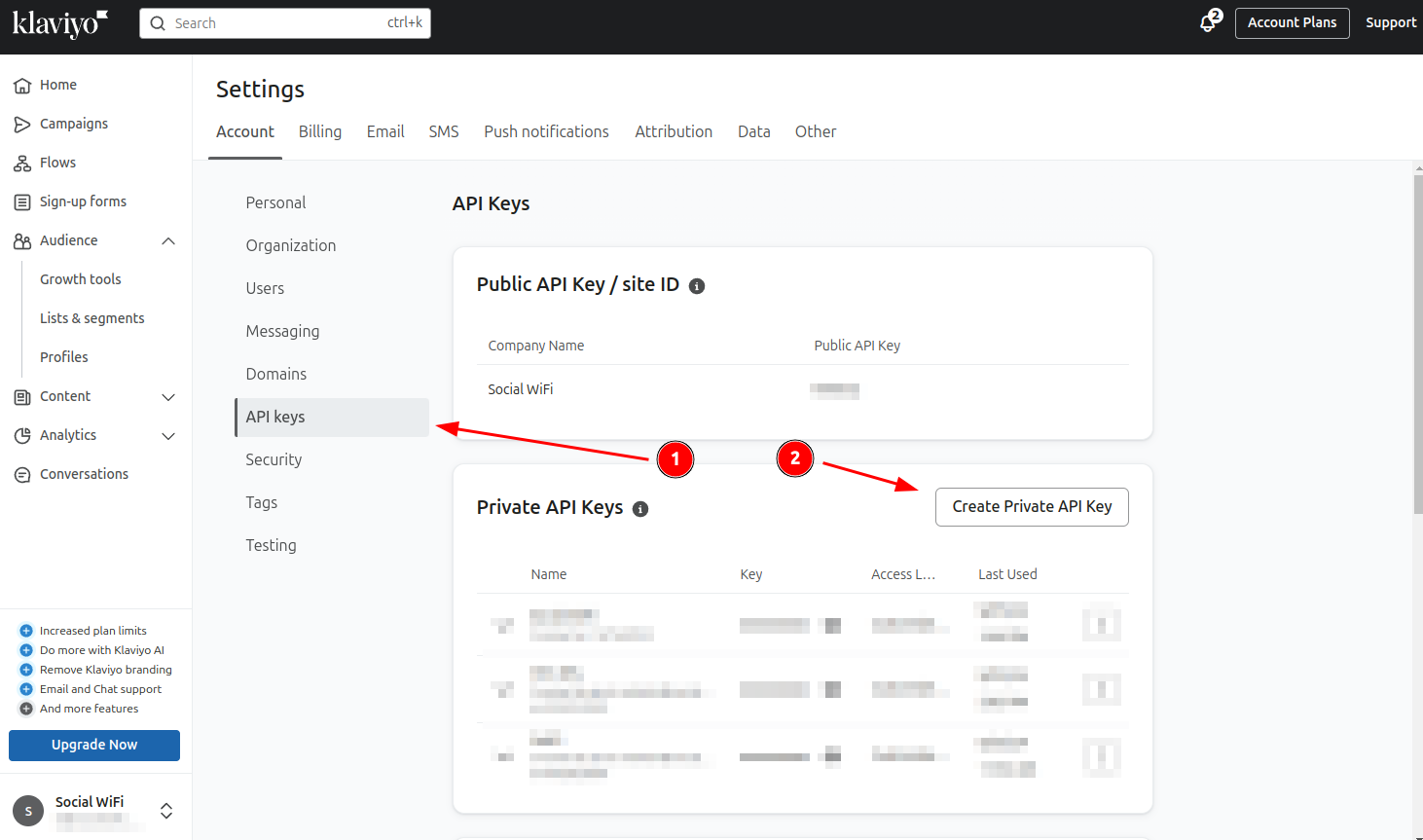Click the Upgrade Now button

[94, 746]
